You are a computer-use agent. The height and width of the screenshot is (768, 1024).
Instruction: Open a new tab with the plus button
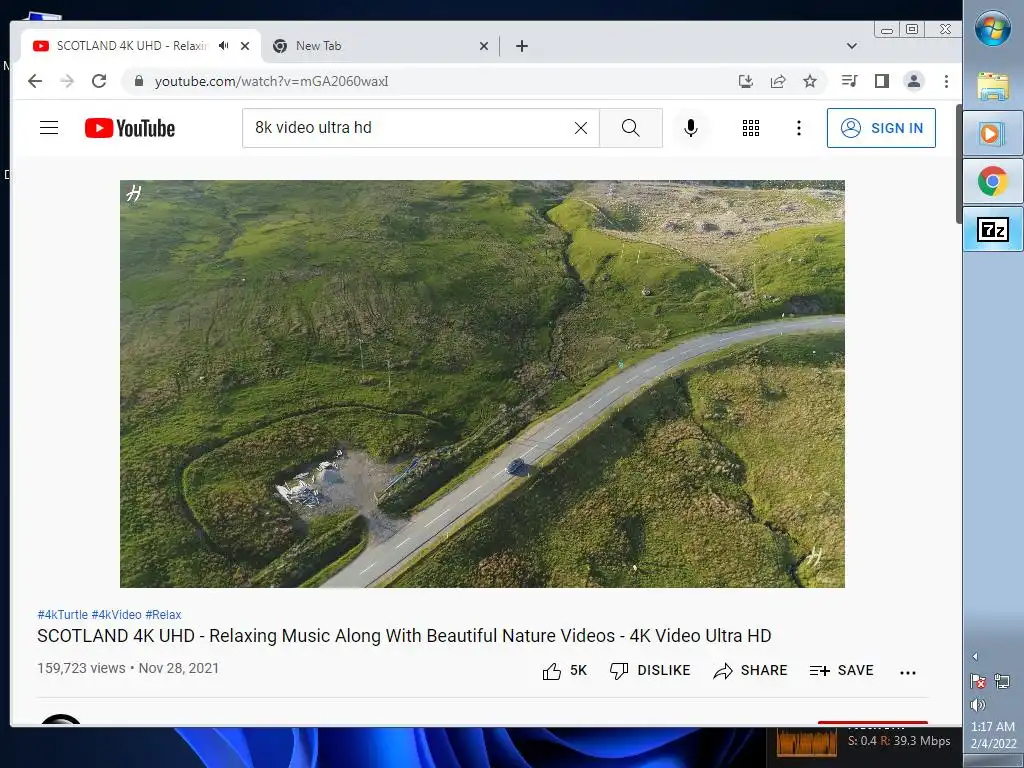[x=522, y=46]
